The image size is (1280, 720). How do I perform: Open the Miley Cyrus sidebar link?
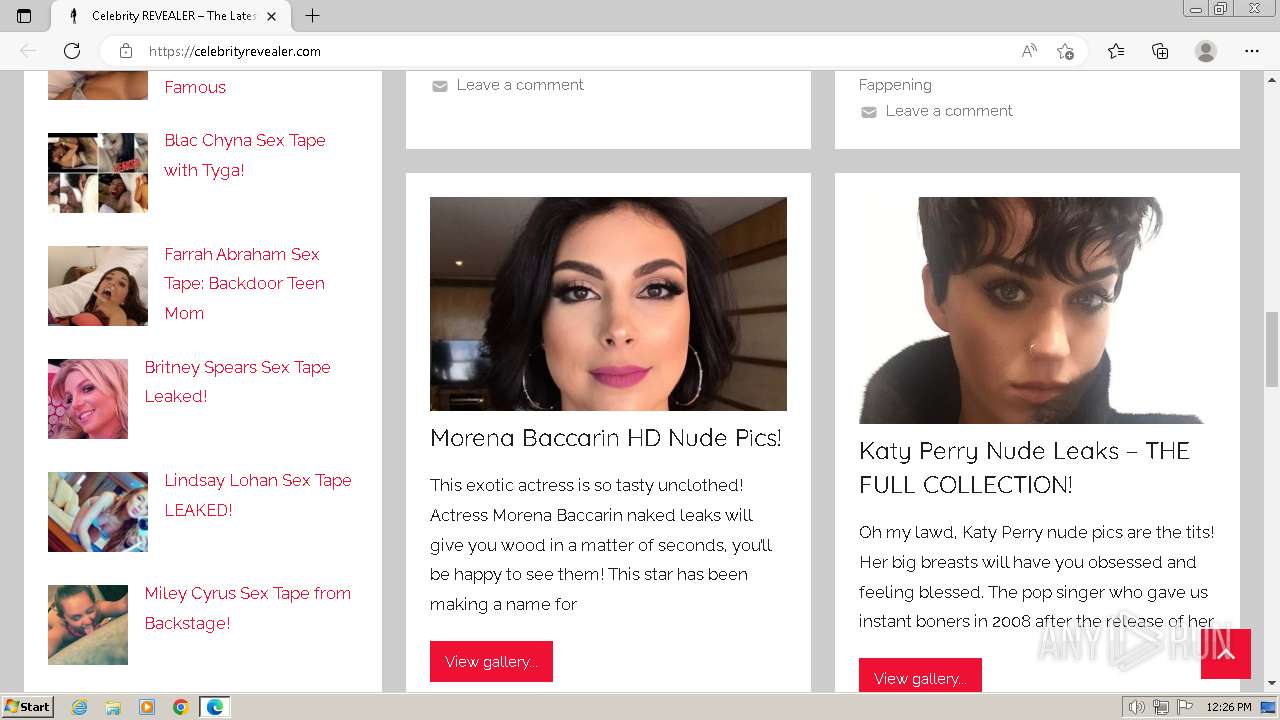[247, 607]
